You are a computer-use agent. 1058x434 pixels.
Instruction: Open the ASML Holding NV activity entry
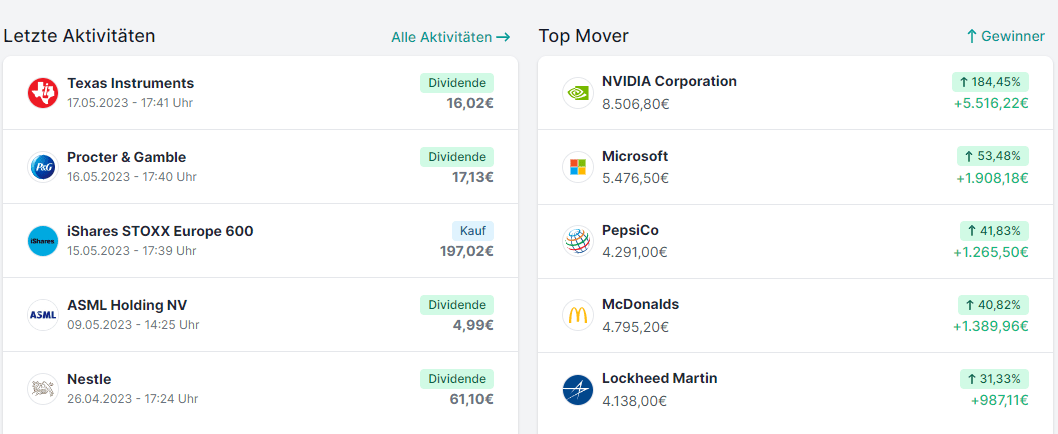click(260, 315)
